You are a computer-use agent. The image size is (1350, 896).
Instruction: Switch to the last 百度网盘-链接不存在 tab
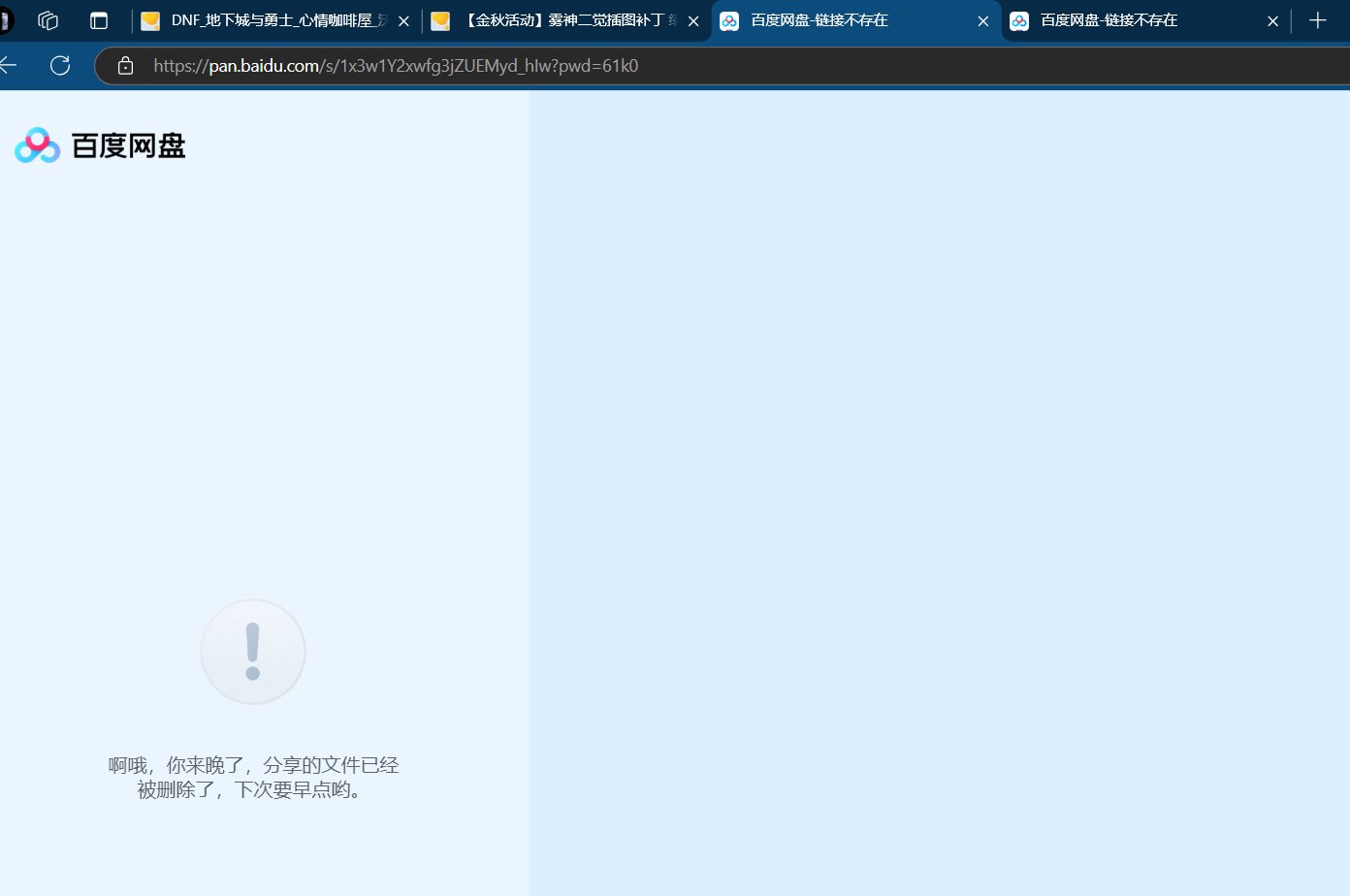click(1144, 20)
